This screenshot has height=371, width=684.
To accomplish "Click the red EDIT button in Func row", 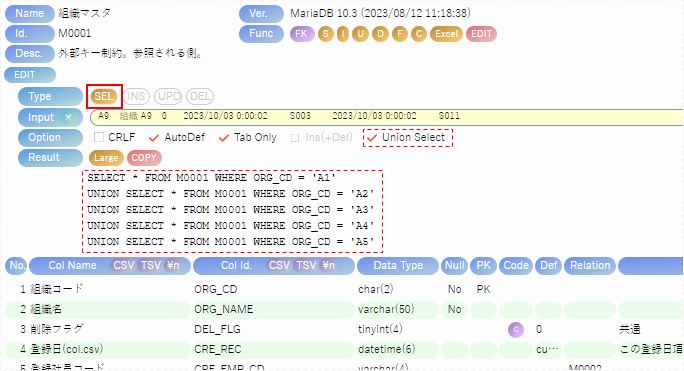I will (482, 34).
